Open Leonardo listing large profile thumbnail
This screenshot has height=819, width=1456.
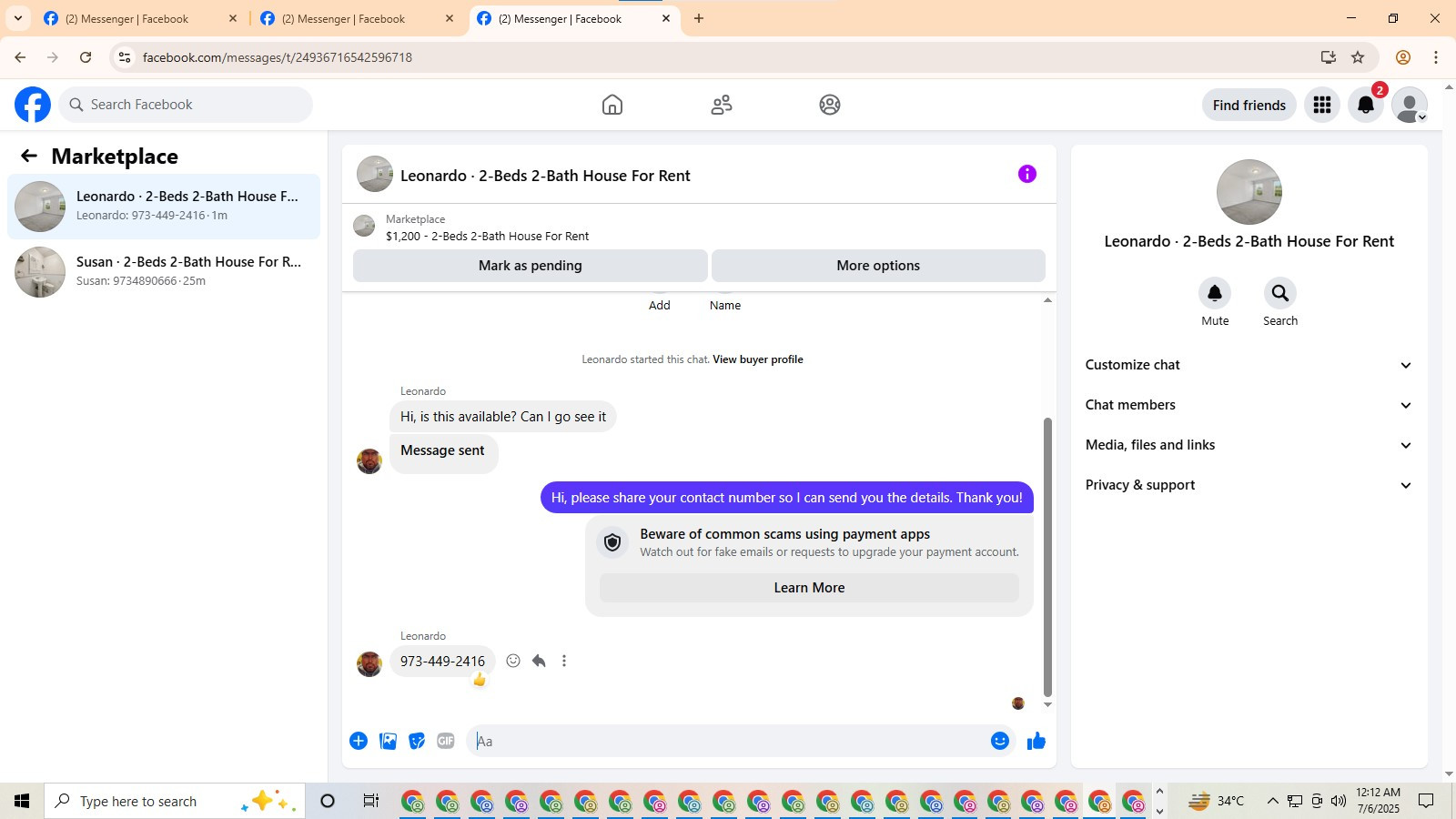1249,192
